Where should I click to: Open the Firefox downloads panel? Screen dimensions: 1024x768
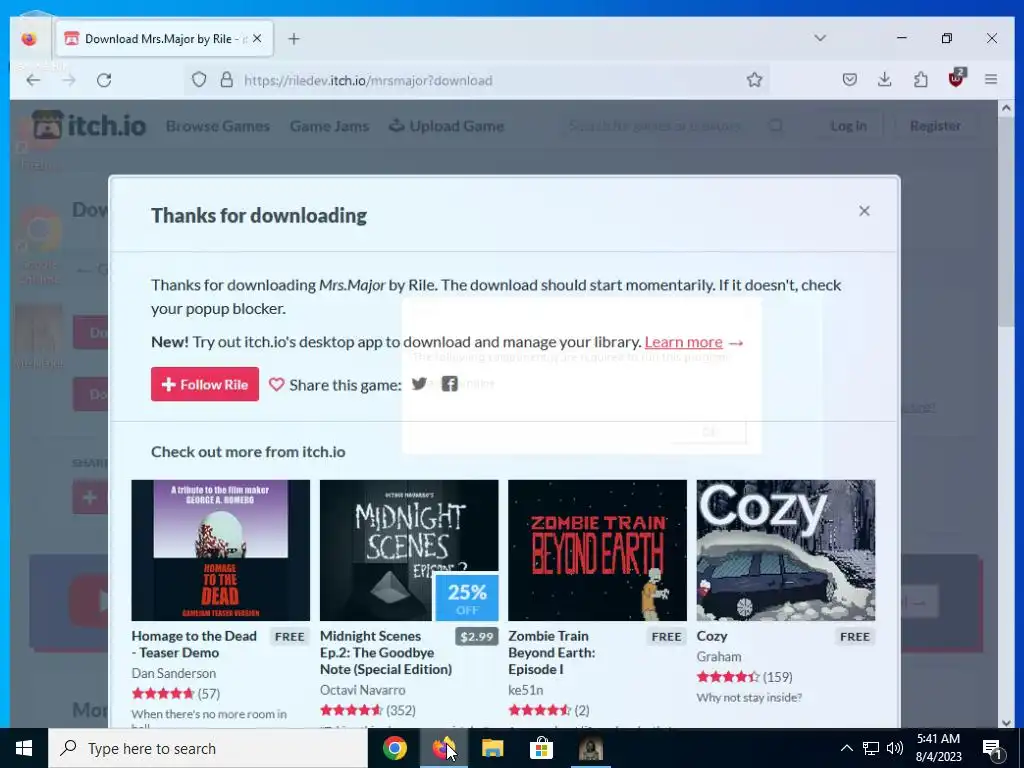(x=885, y=80)
